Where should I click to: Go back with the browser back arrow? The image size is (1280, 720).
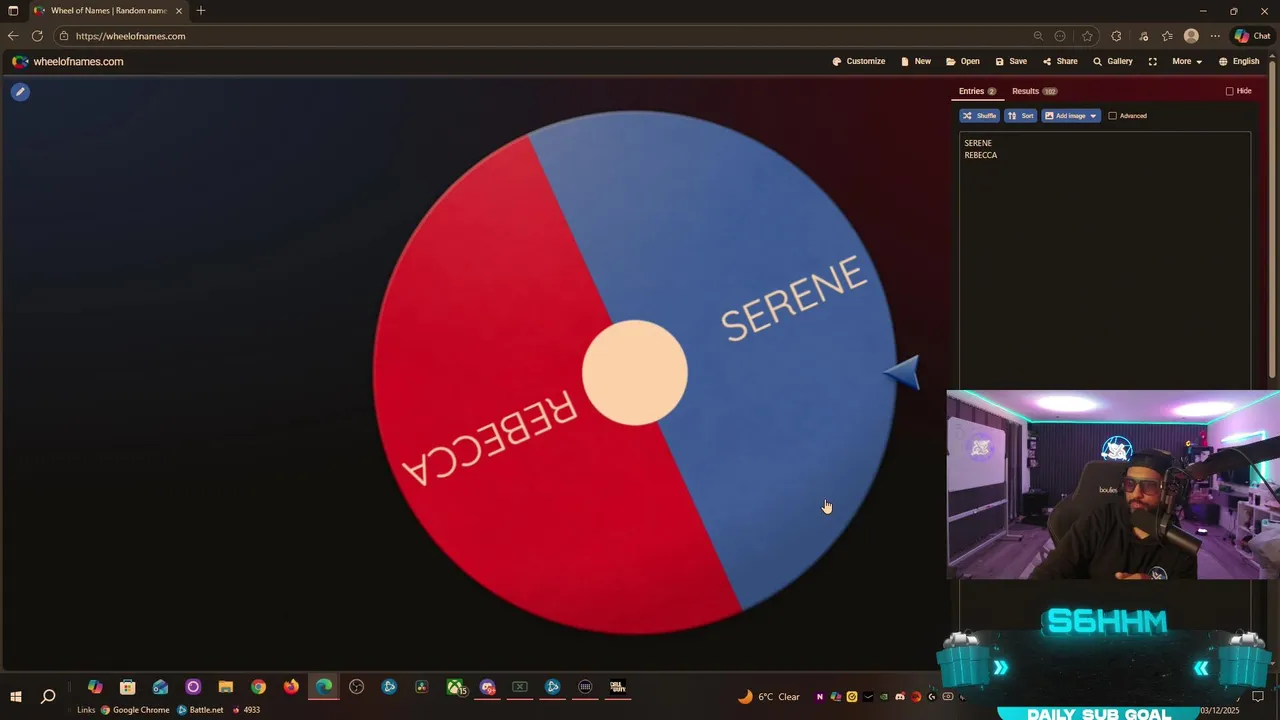click(13, 36)
